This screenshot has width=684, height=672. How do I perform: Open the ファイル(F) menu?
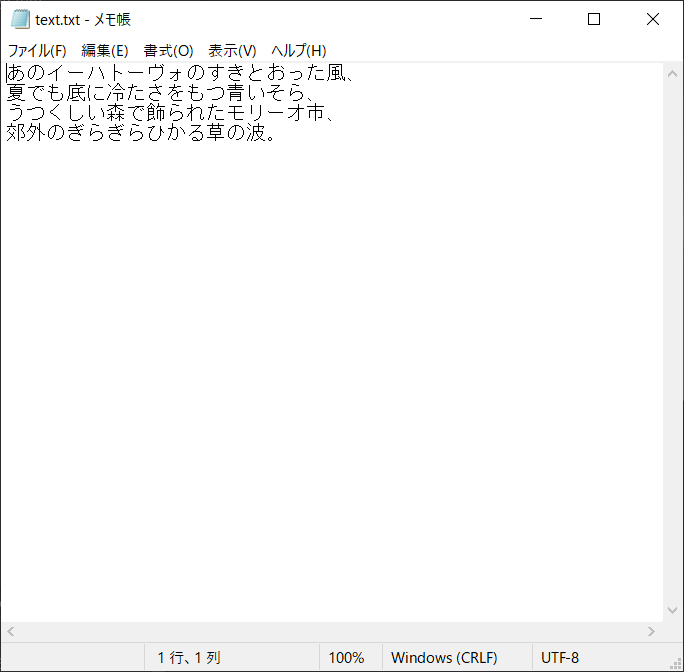(37, 51)
